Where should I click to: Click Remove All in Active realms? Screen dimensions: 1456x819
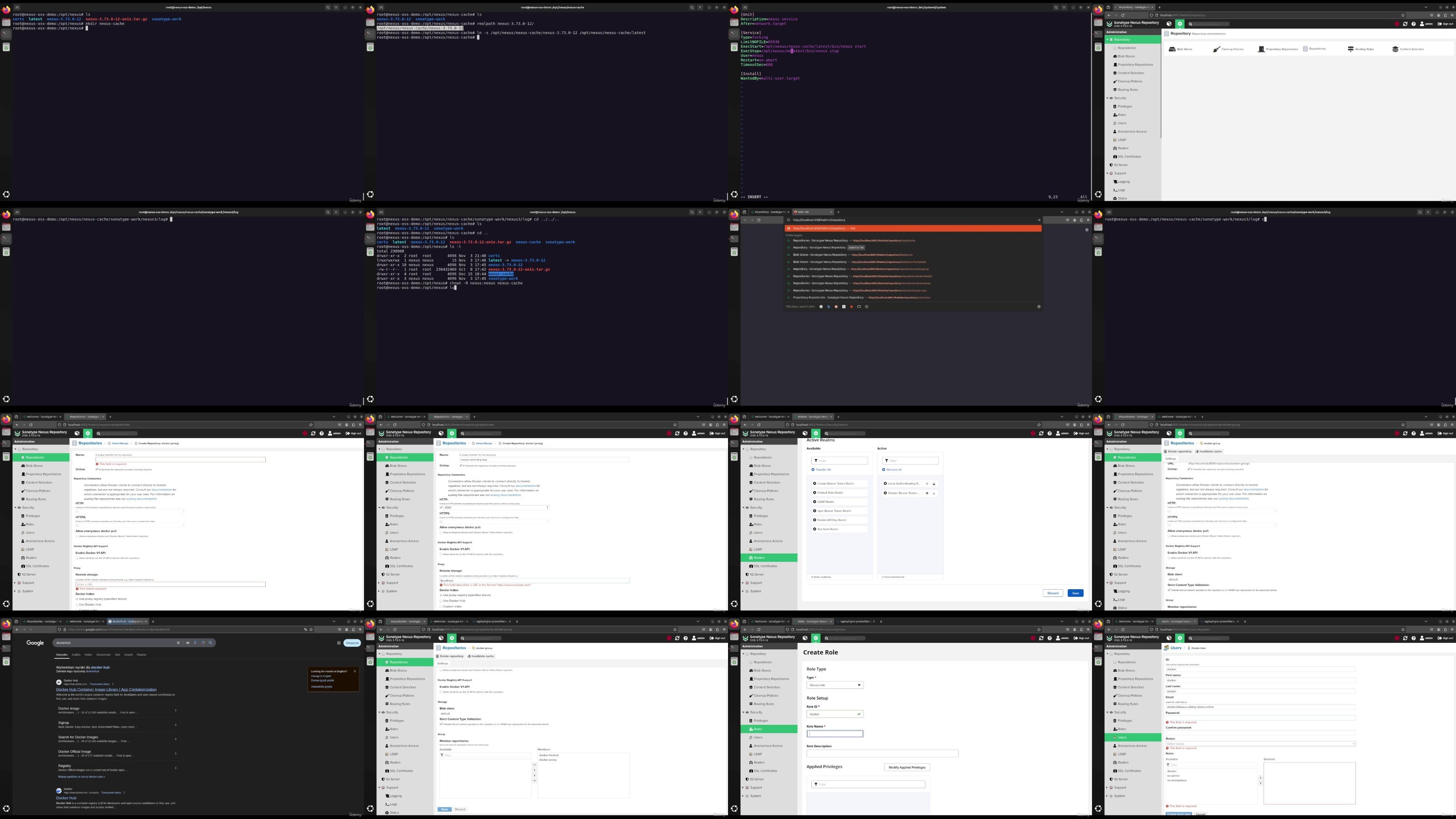pos(892,470)
